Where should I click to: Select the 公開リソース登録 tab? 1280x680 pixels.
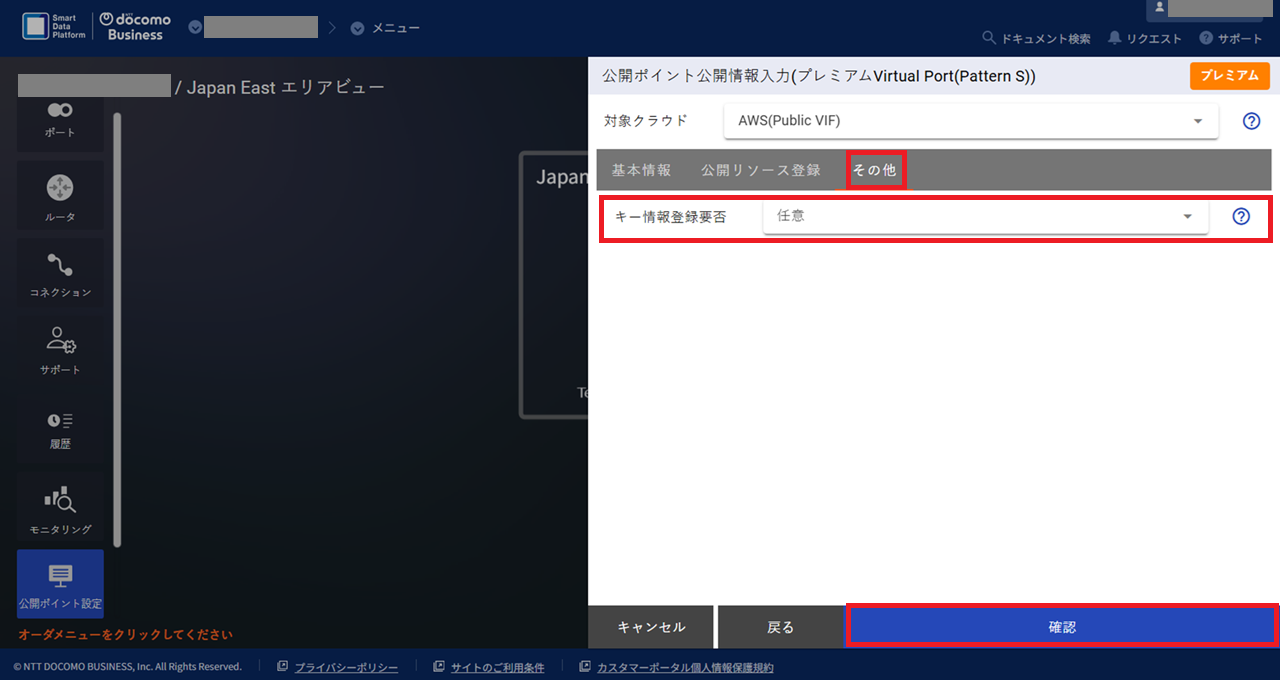coord(760,170)
